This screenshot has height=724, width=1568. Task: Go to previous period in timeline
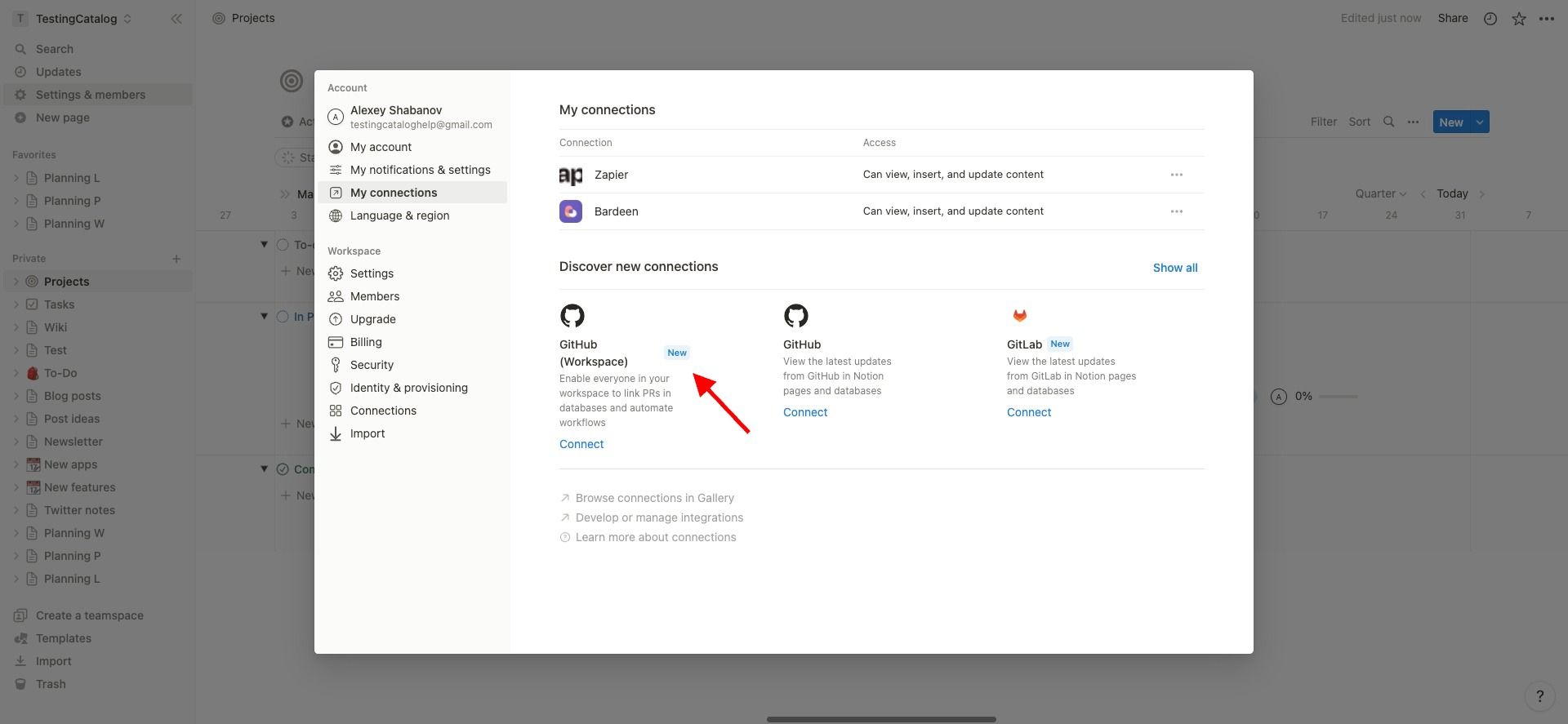point(1423,193)
